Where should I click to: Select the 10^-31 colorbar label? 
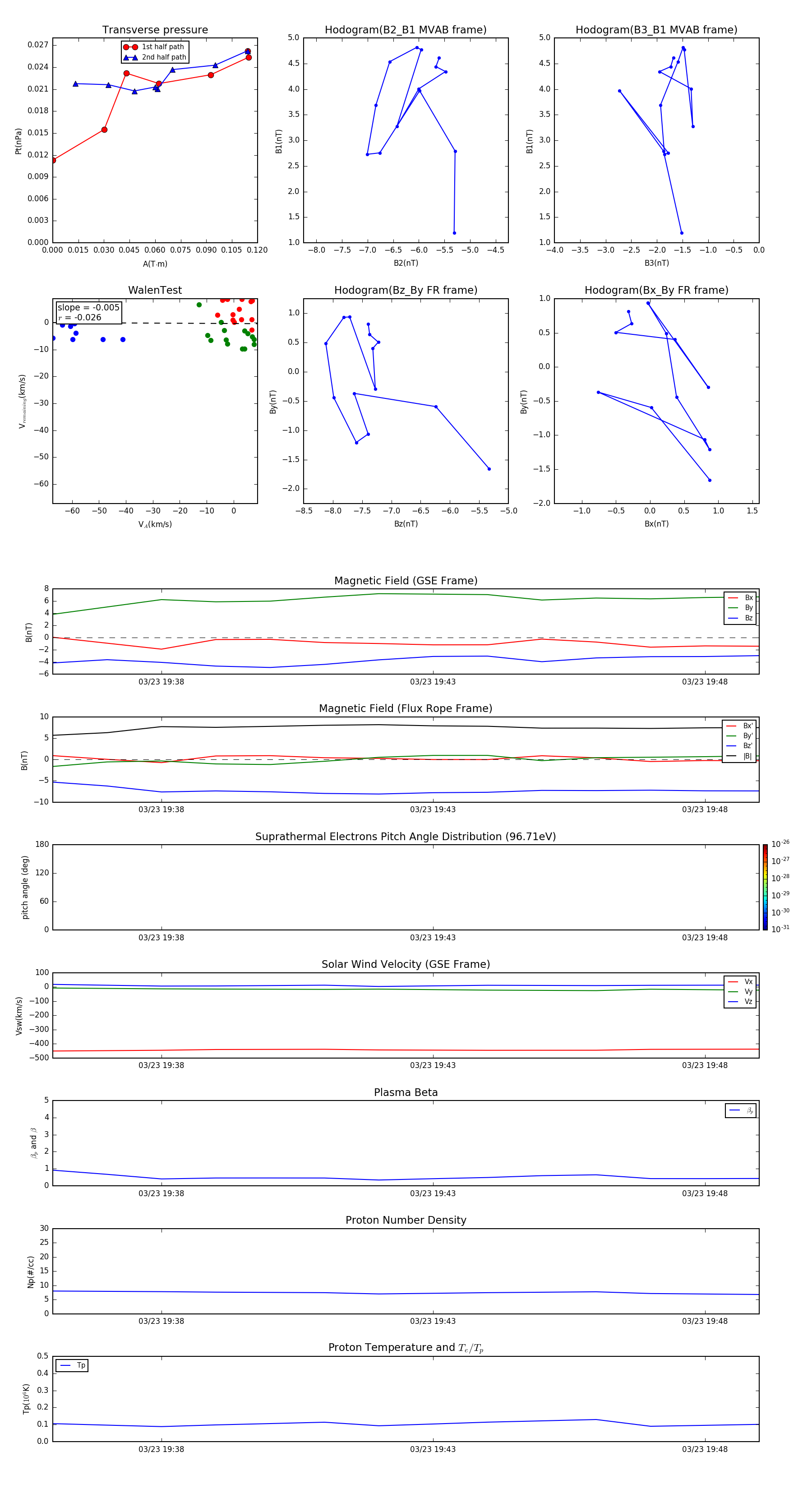pos(780,929)
